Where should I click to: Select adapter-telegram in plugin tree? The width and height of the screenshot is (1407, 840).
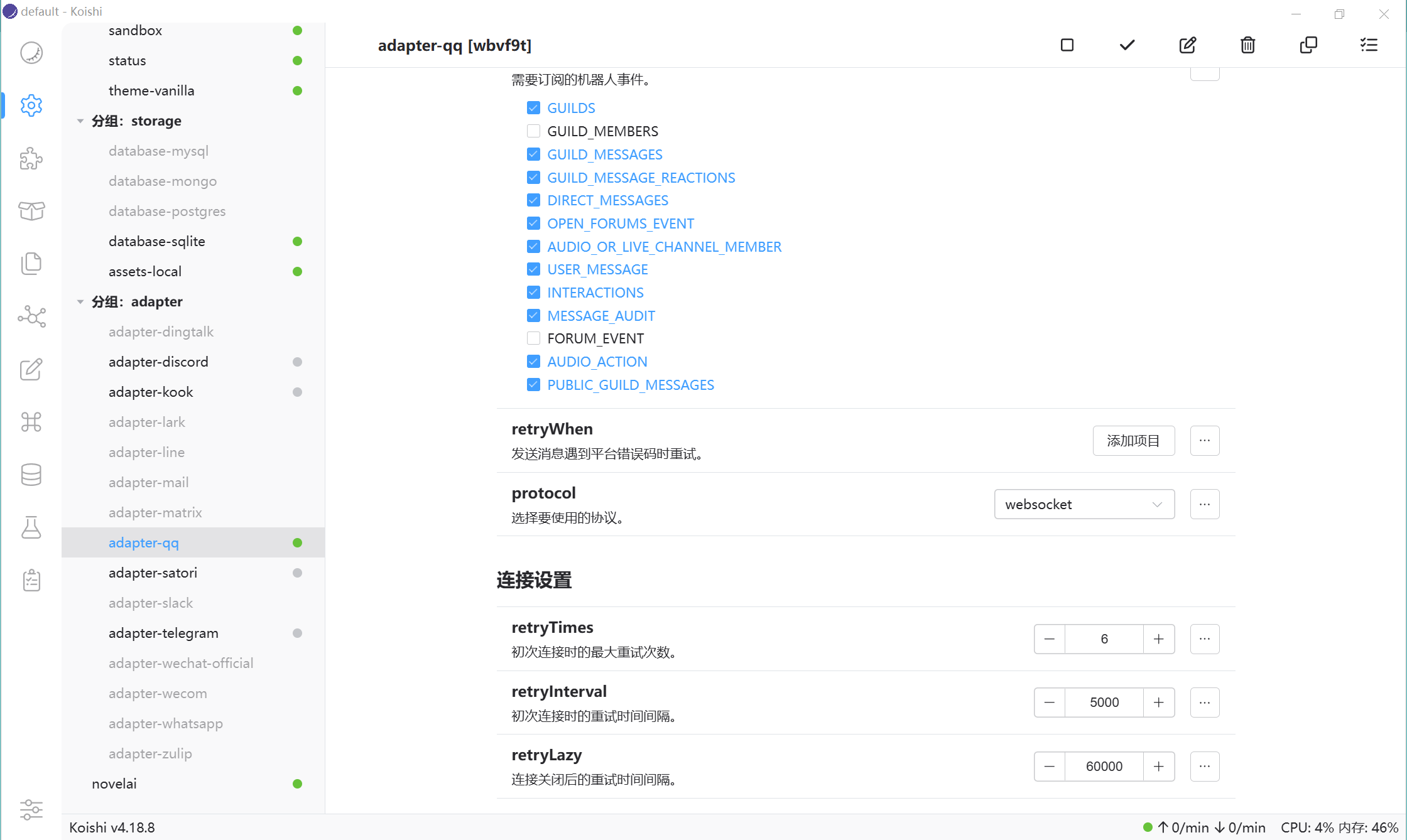193,633
